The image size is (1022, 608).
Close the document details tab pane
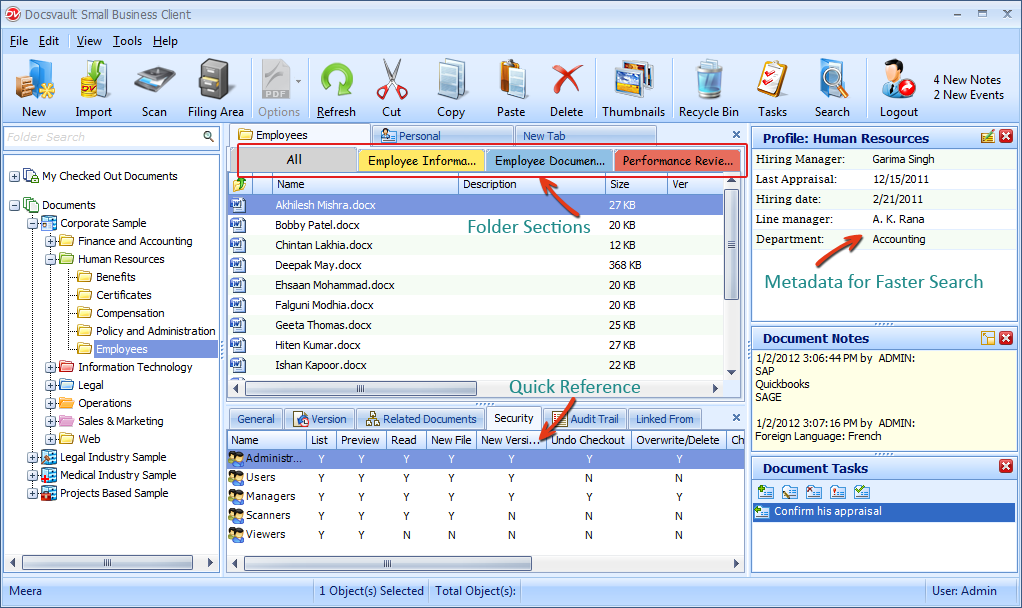[736, 418]
